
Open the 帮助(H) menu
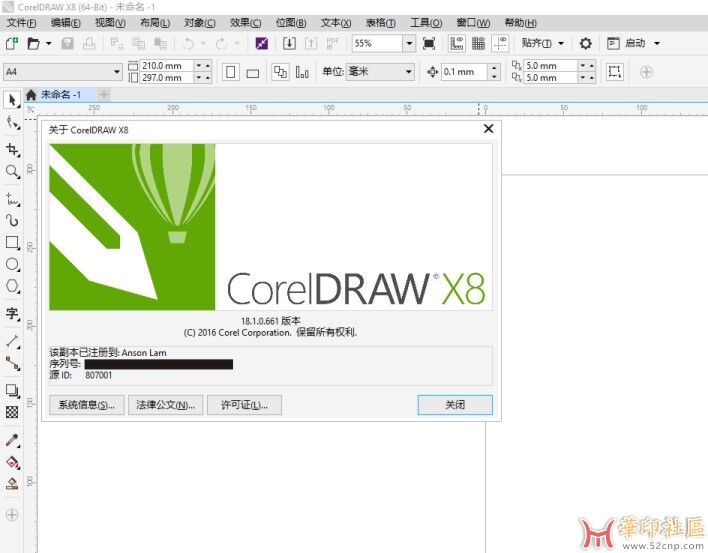pyautogui.click(x=520, y=23)
